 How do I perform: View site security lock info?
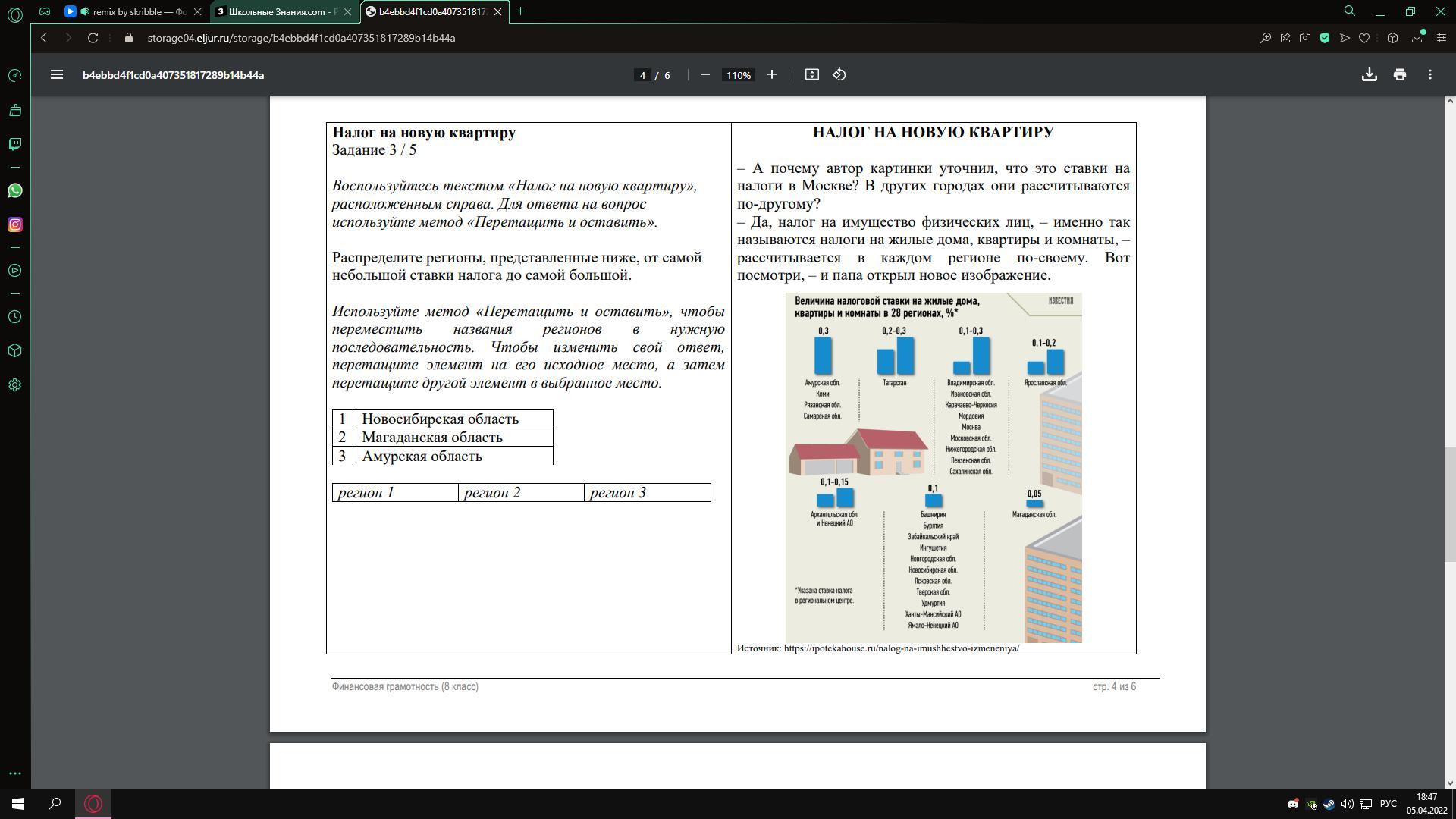coord(128,38)
